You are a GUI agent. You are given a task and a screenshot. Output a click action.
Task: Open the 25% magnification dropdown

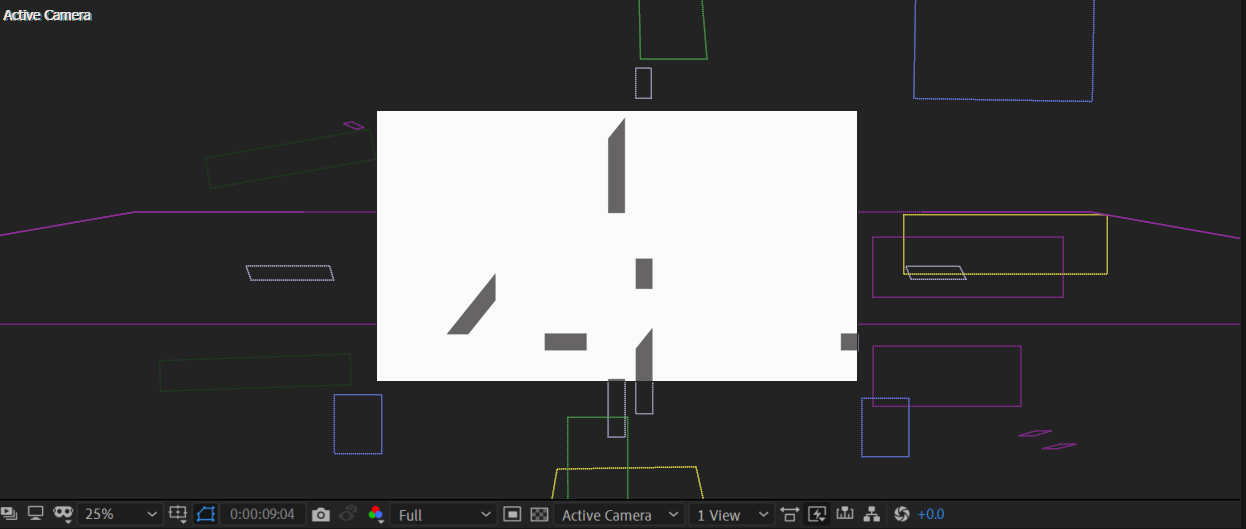[120, 514]
